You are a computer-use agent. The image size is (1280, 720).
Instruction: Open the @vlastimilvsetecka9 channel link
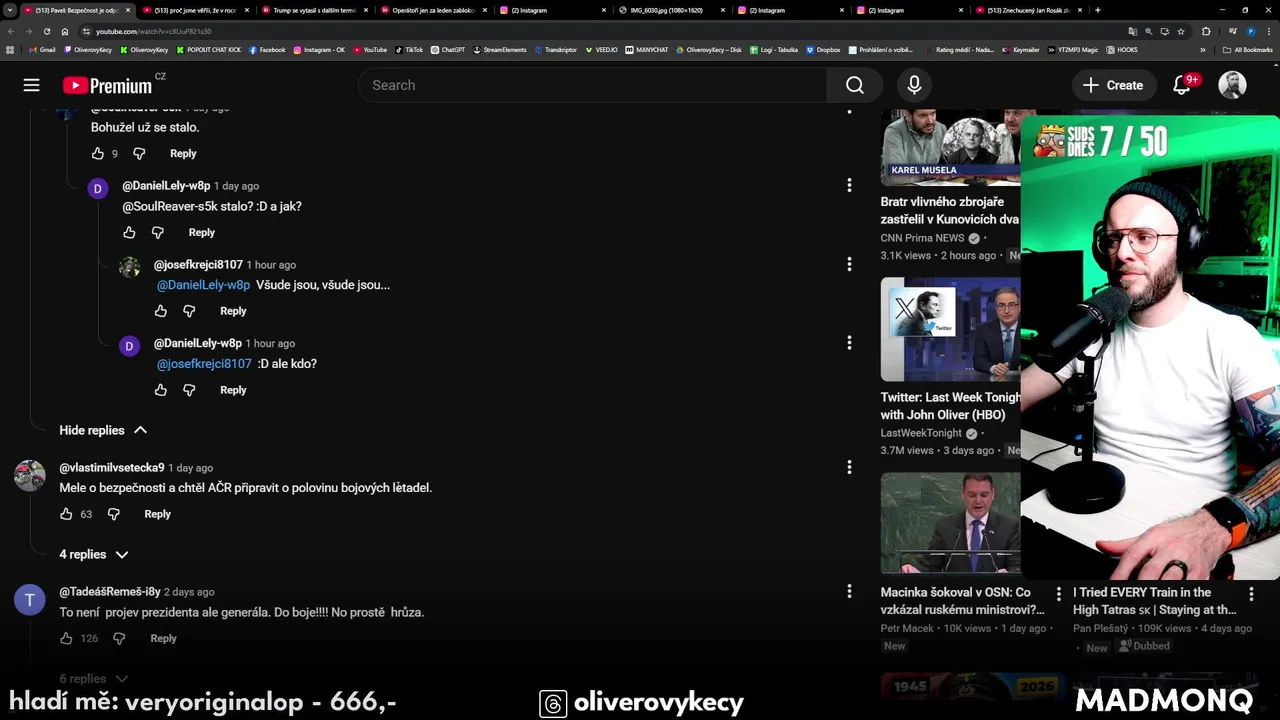112,468
